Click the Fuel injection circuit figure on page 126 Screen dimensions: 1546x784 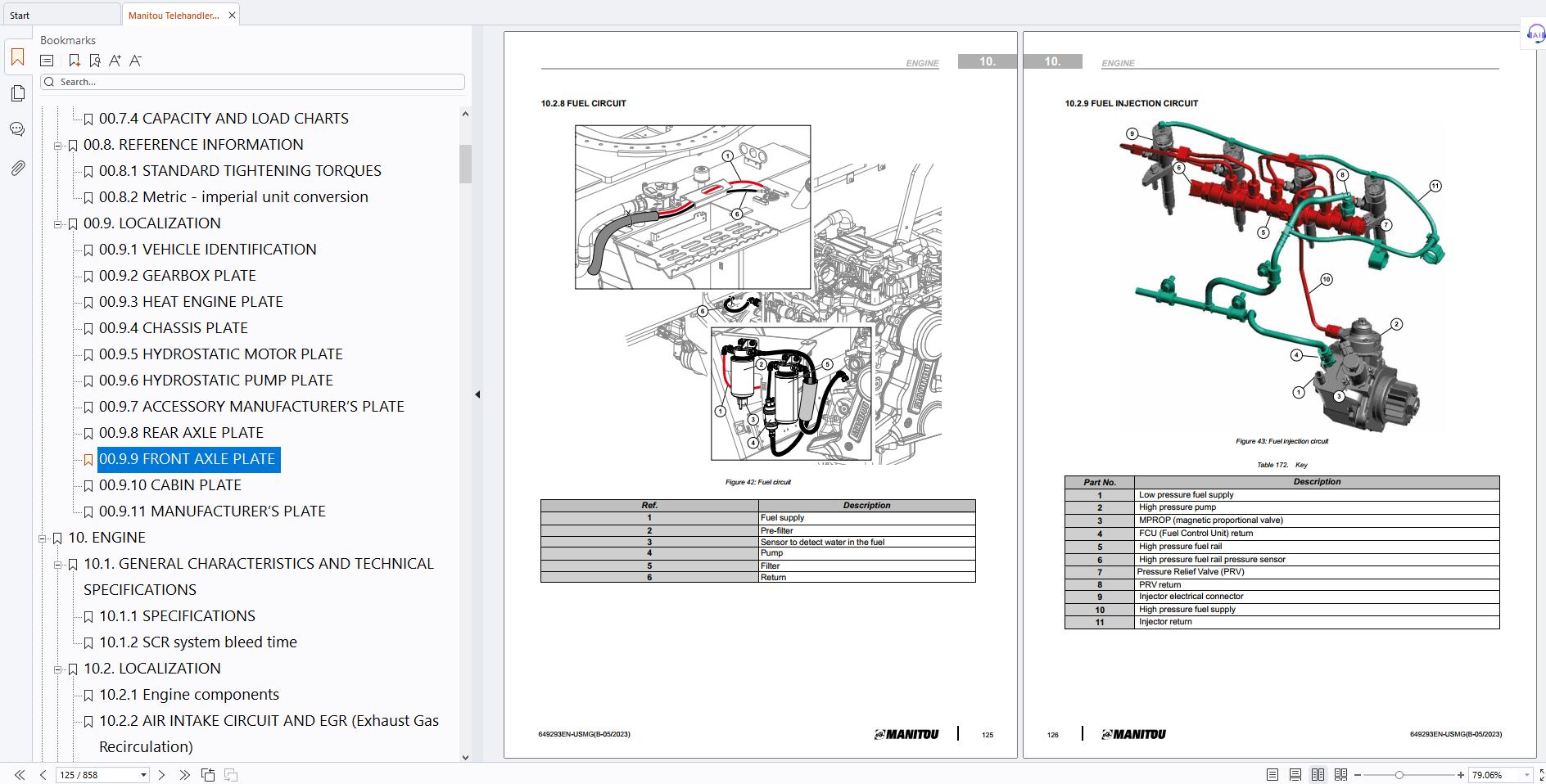[1282, 276]
